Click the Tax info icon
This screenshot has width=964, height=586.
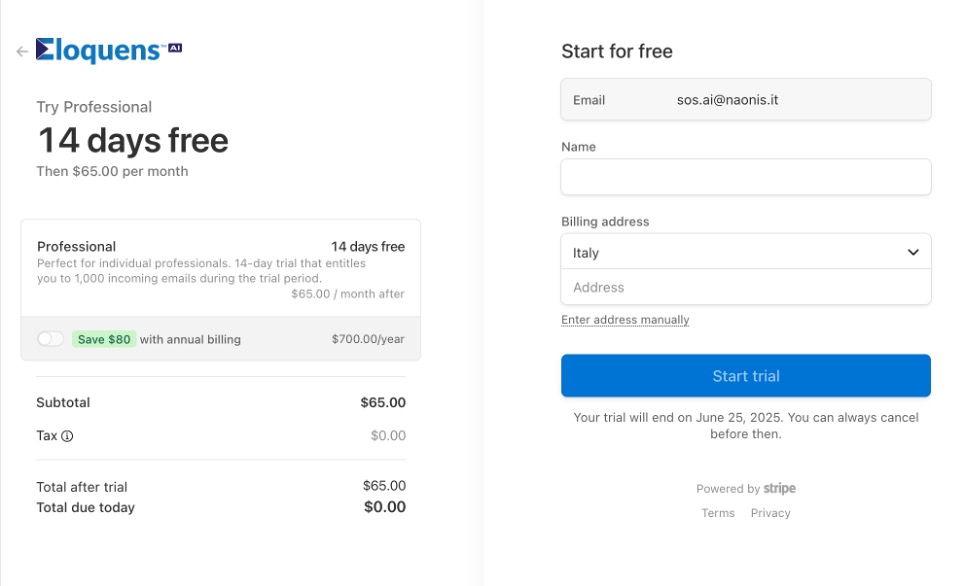[67, 436]
